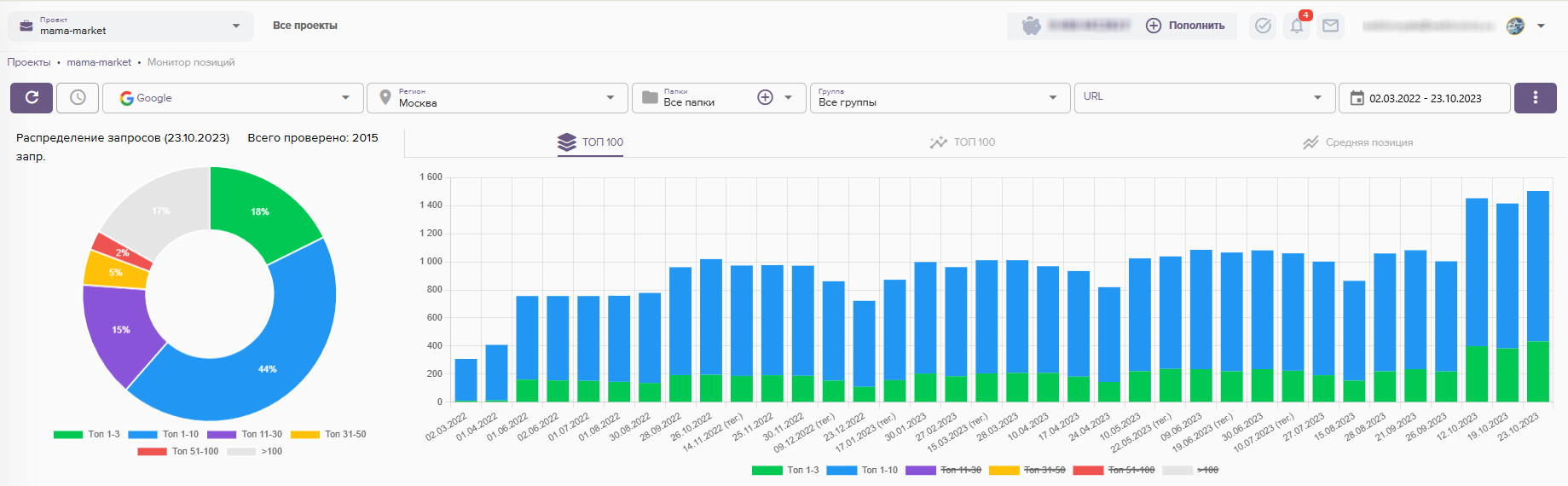The height and width of the screenshot is (486, 1568).
Task: Open the Все проекты link
Action: [x=305, y=26]
